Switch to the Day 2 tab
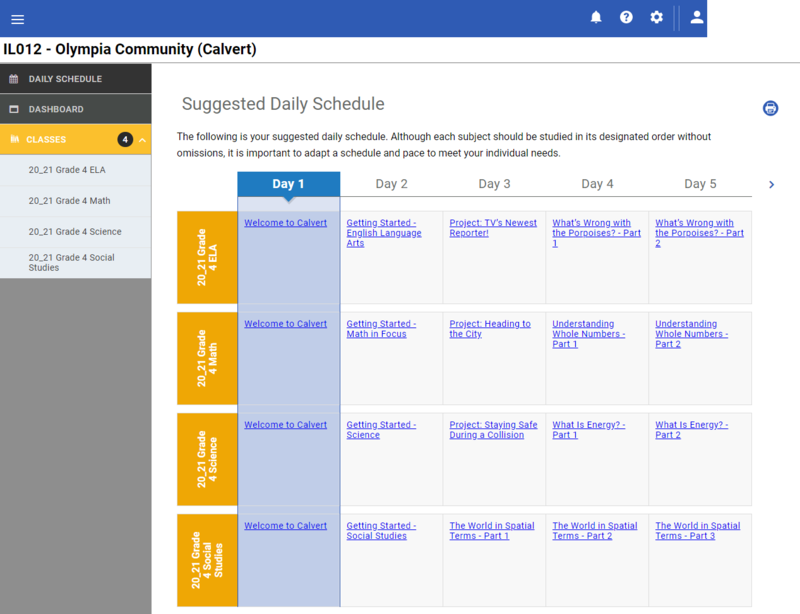Image resolution: width=800 pixels, height=614 pixels. 391,184
